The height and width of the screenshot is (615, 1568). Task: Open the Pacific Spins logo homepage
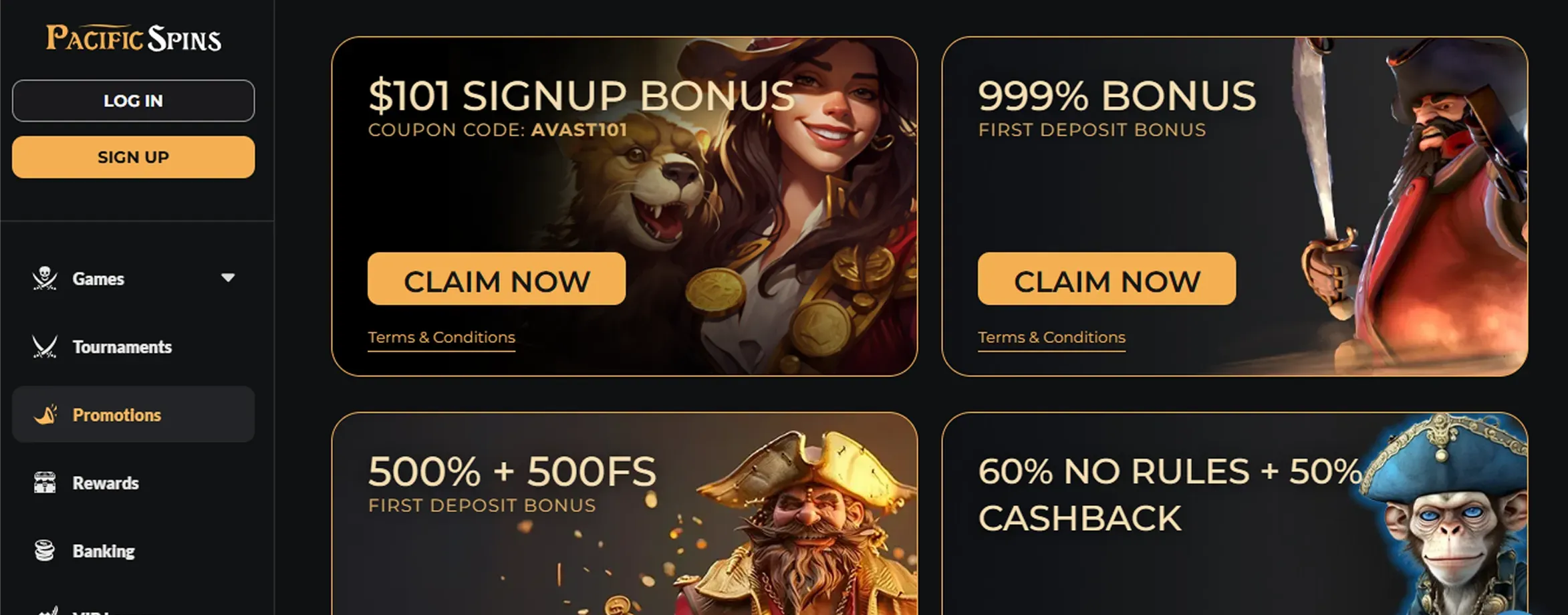point(134,38)
